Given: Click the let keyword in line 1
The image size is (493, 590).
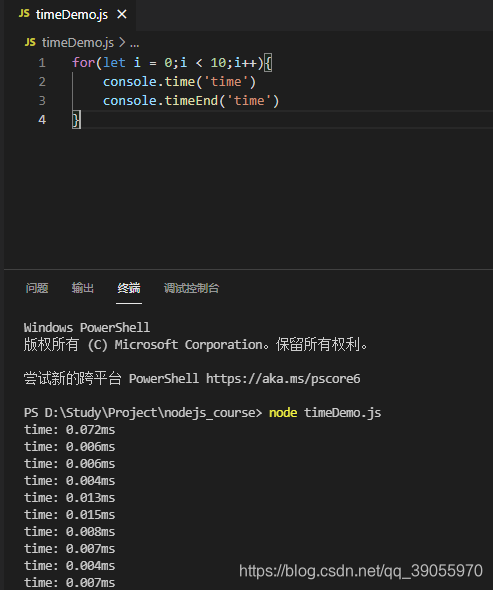Looking at the screenshot, I should coord(114,62).
